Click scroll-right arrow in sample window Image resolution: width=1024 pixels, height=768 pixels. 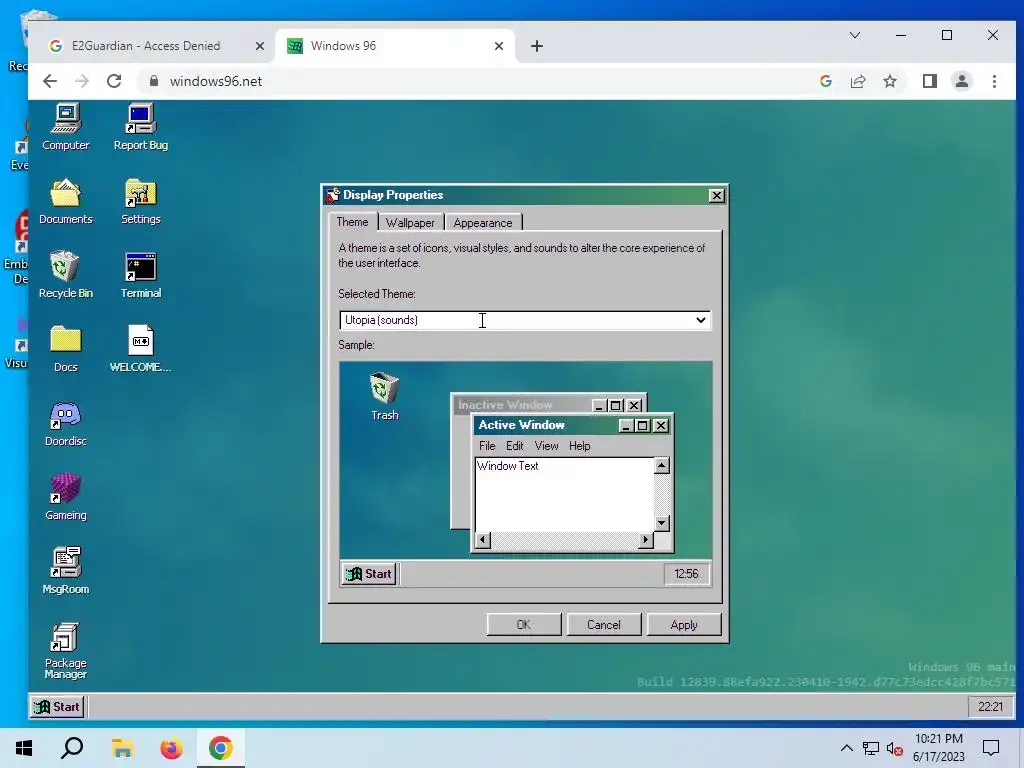645,540
